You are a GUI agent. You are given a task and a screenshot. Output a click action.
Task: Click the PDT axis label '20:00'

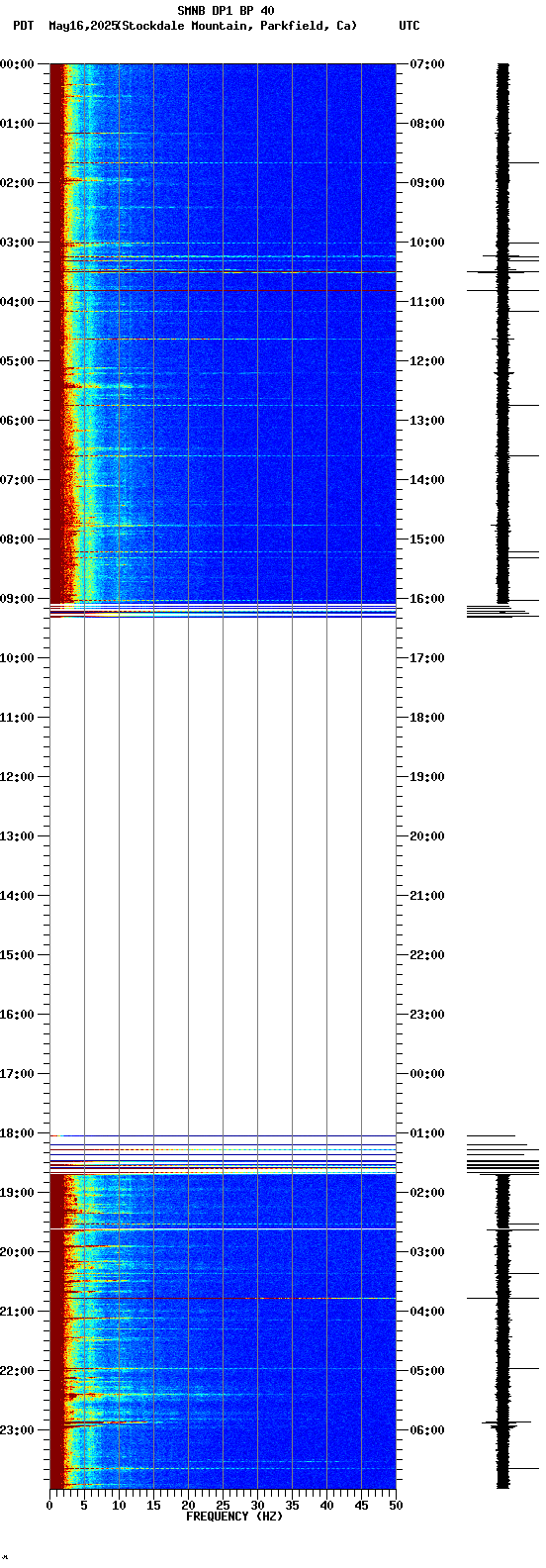pyautogui.click(x=18, y=1252)
